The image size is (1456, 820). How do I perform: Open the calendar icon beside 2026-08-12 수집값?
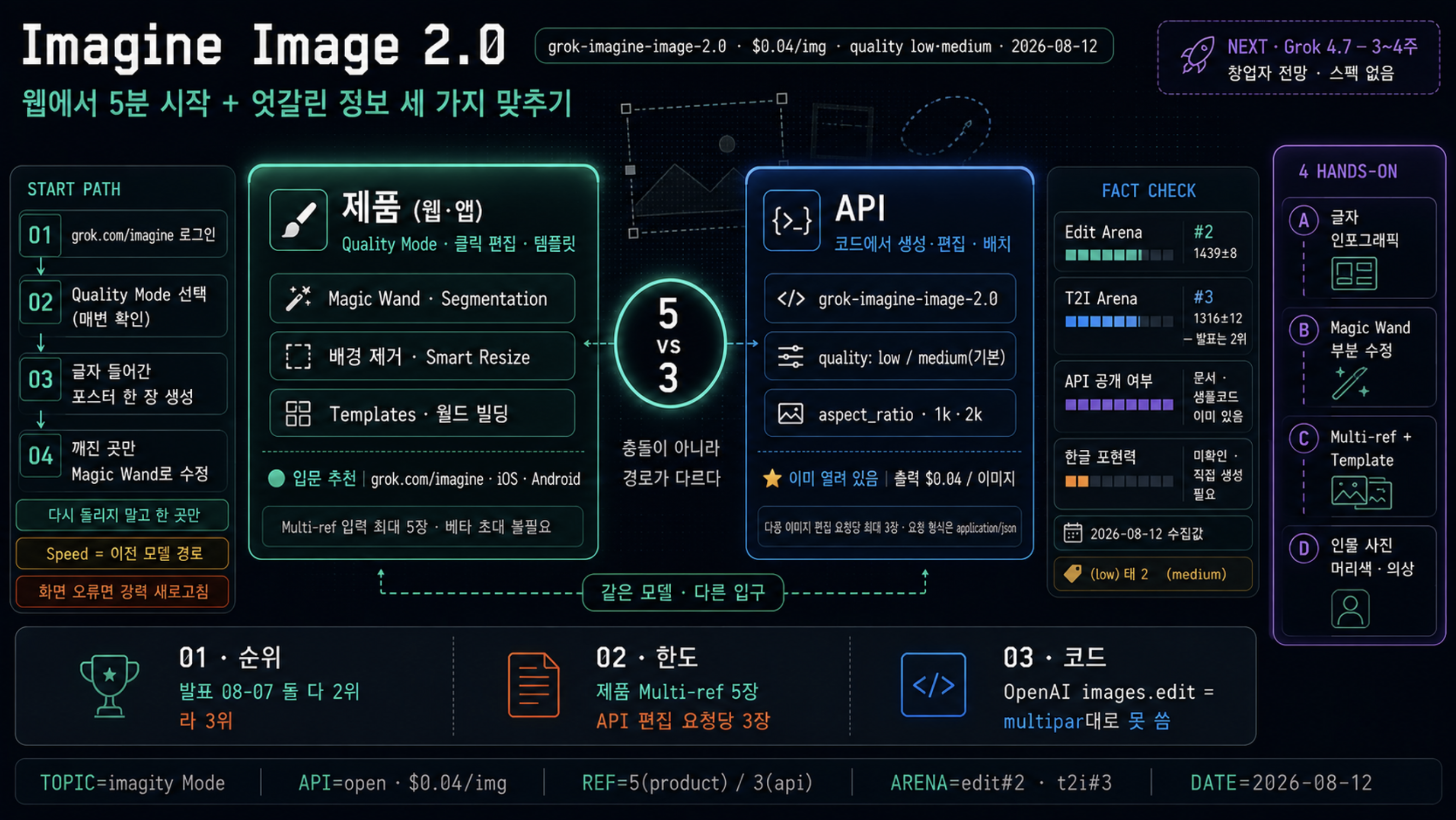pyautogui.click(x=1073, y=533)
